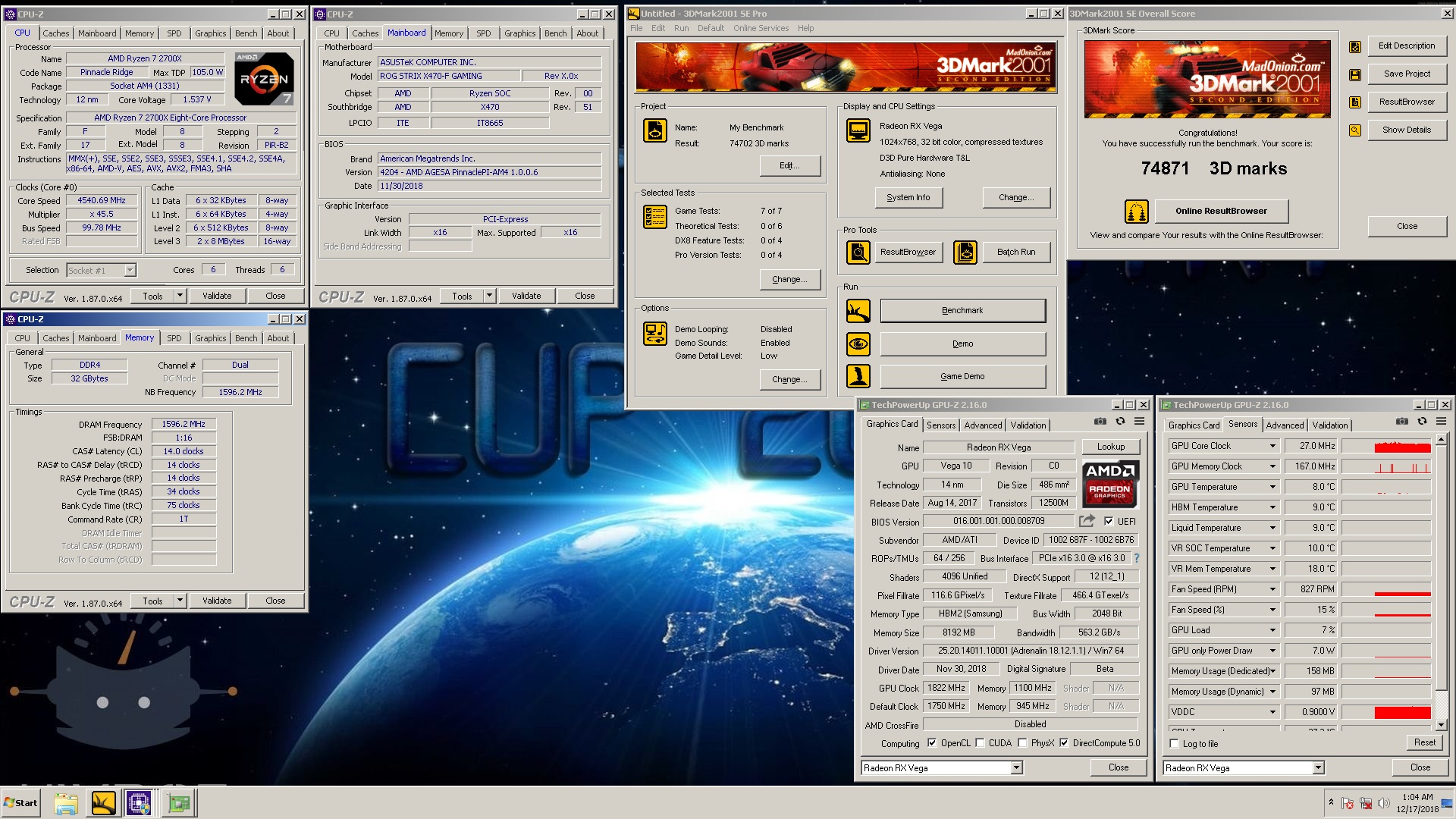Click the Edit Description icon in score dialog
The height and width of the screenshot is (819, 1456).
tap(1355, 46)
